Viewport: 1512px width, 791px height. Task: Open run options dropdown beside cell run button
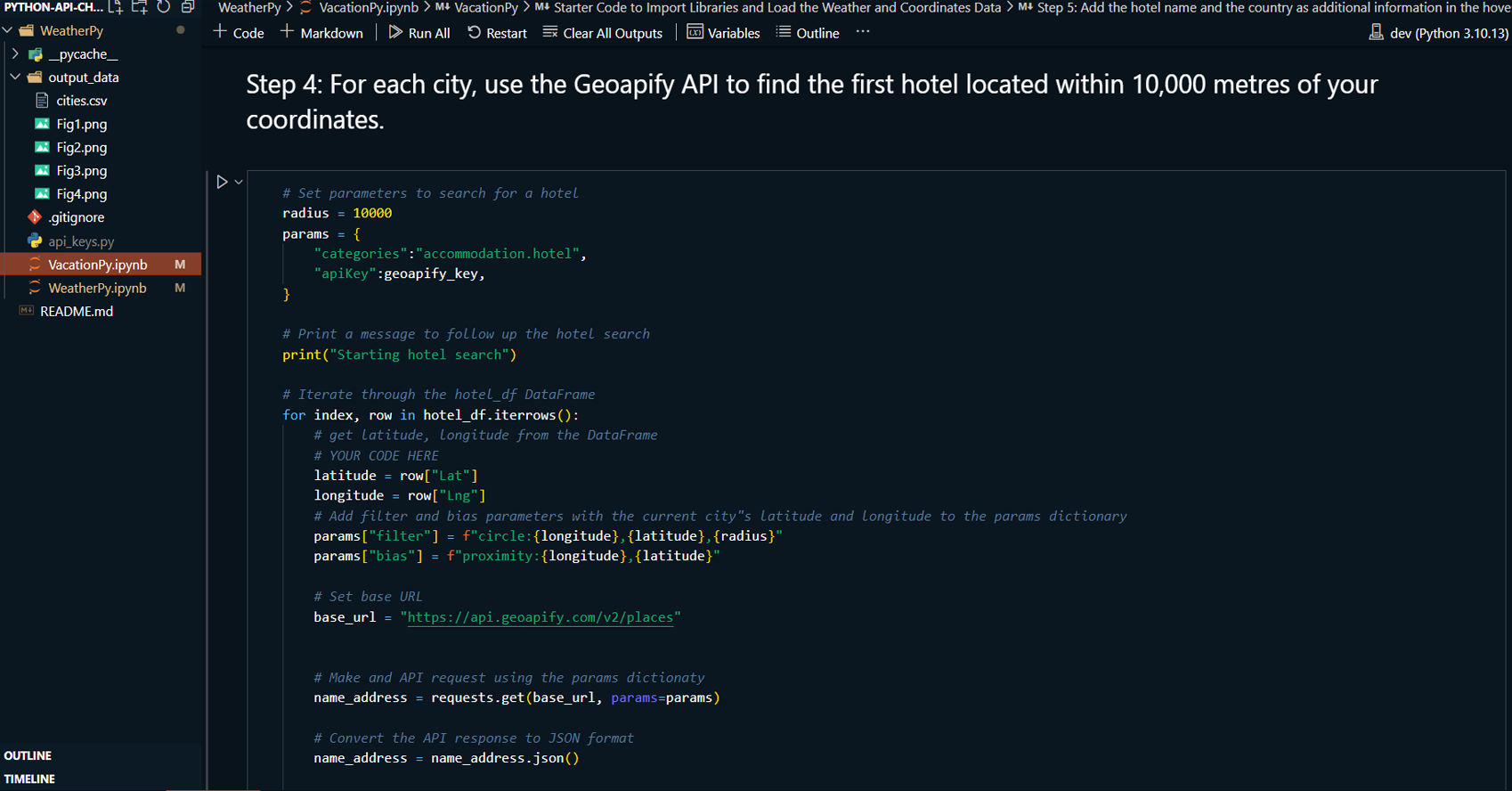pos(239,183)
